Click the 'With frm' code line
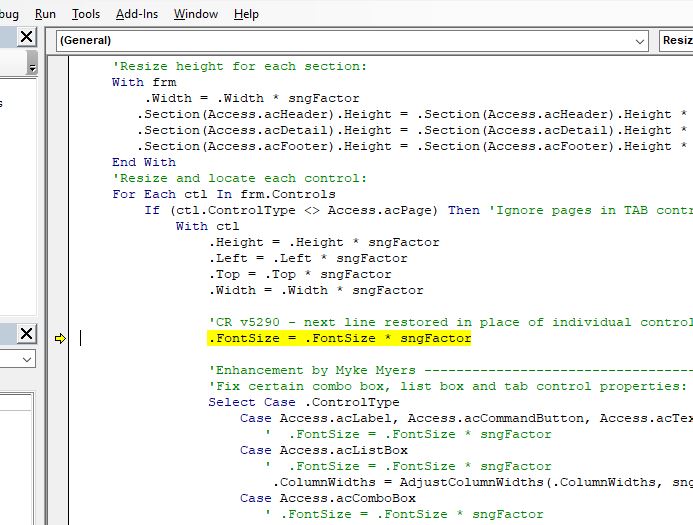Screen dimensions: 693x525 pos(144,82)
